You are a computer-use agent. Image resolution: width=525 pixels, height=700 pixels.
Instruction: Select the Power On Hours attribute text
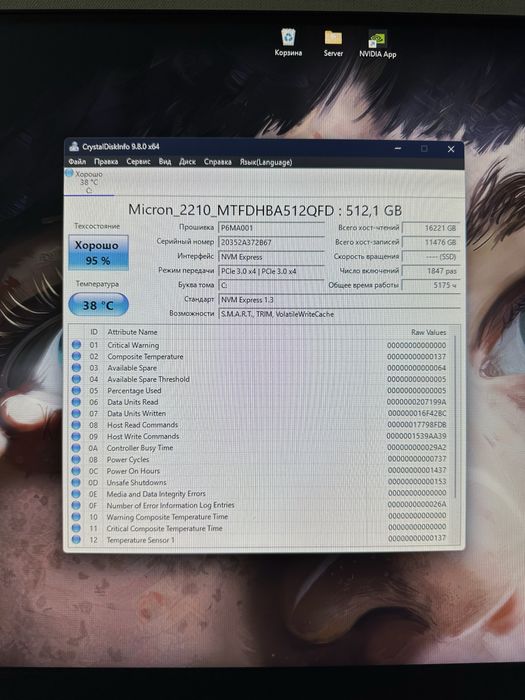pyautogui.click(x=133, y=471)
